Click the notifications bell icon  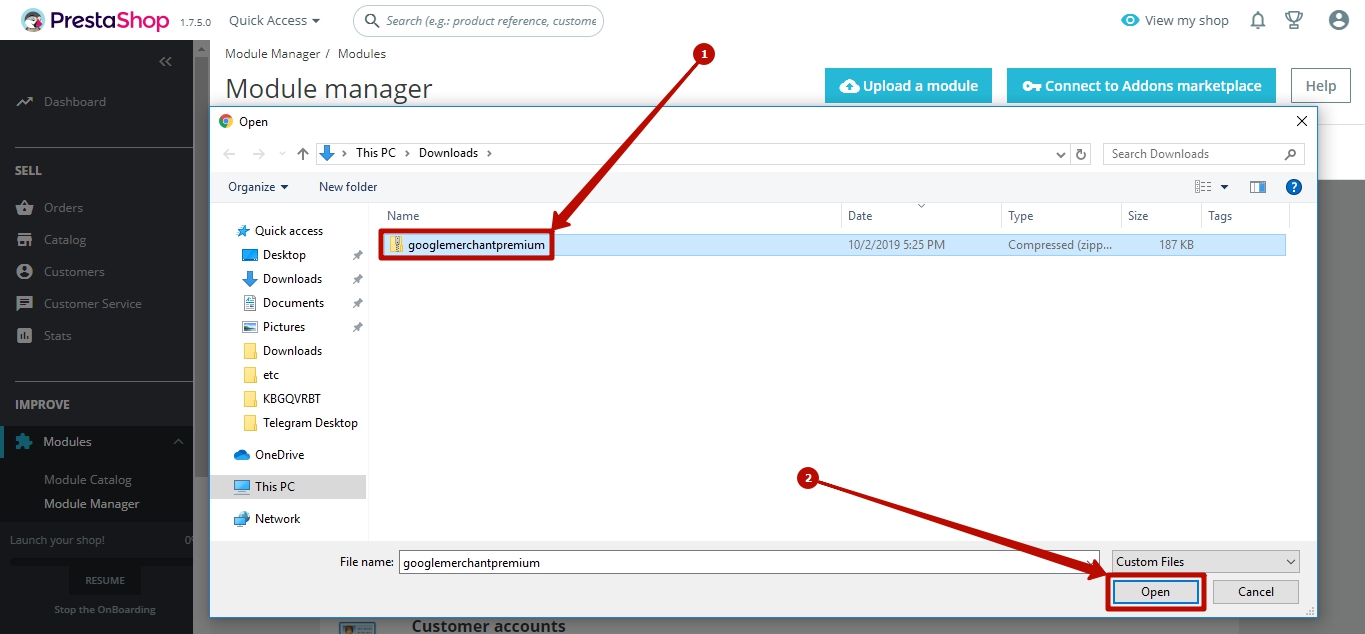pyautogui.click(x=1258, y=20)
